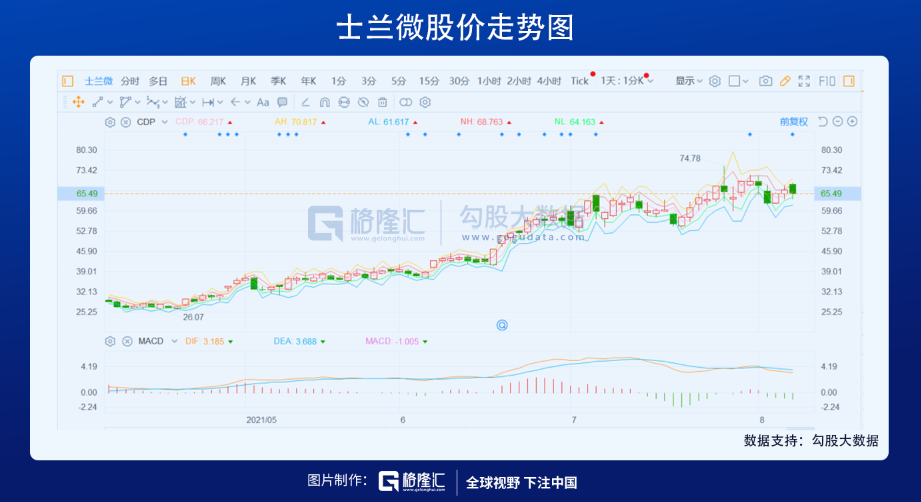Select the line segment drawing tool
921x502 pixels.
(x=98, y=102)
